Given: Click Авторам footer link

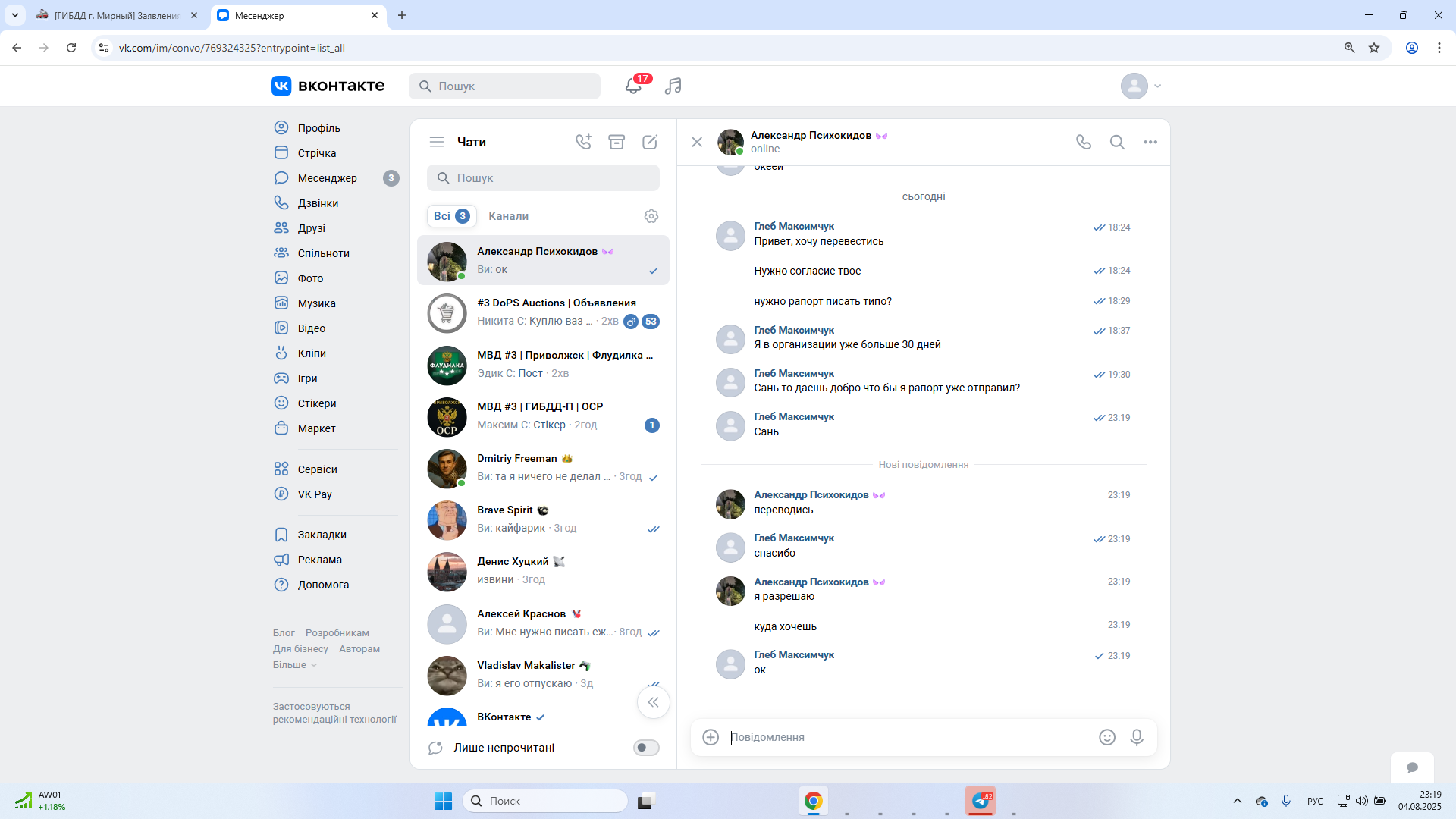Looking at the screenshot, I should tap(359, 649).
